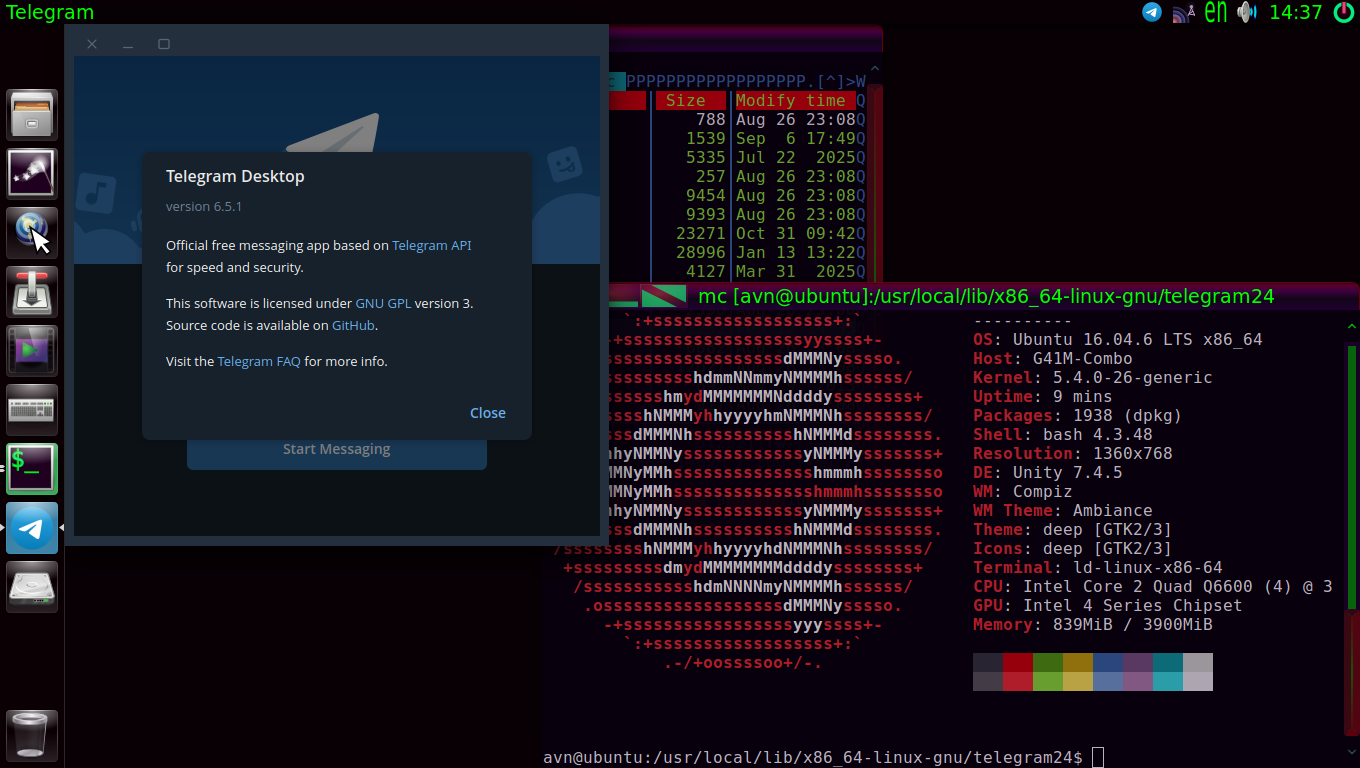Click the dimmed Start Messaging button
Screen dimensions: 1360x768
[x=337, y=449]
